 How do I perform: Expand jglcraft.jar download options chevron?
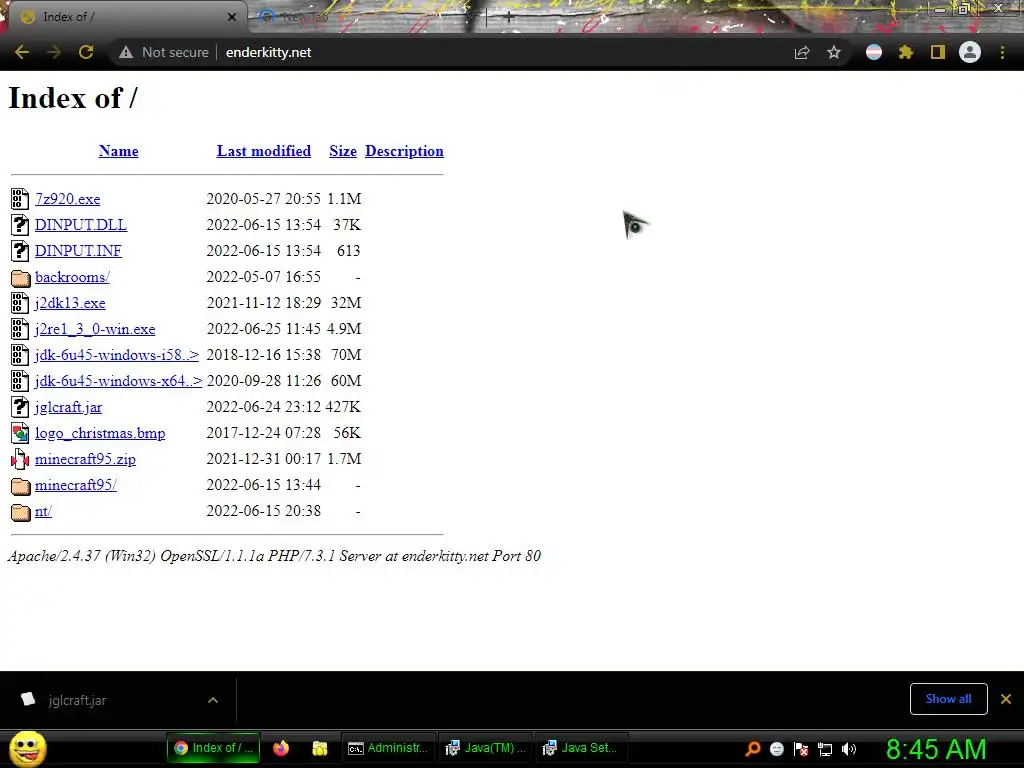click(x=213, y=700)
